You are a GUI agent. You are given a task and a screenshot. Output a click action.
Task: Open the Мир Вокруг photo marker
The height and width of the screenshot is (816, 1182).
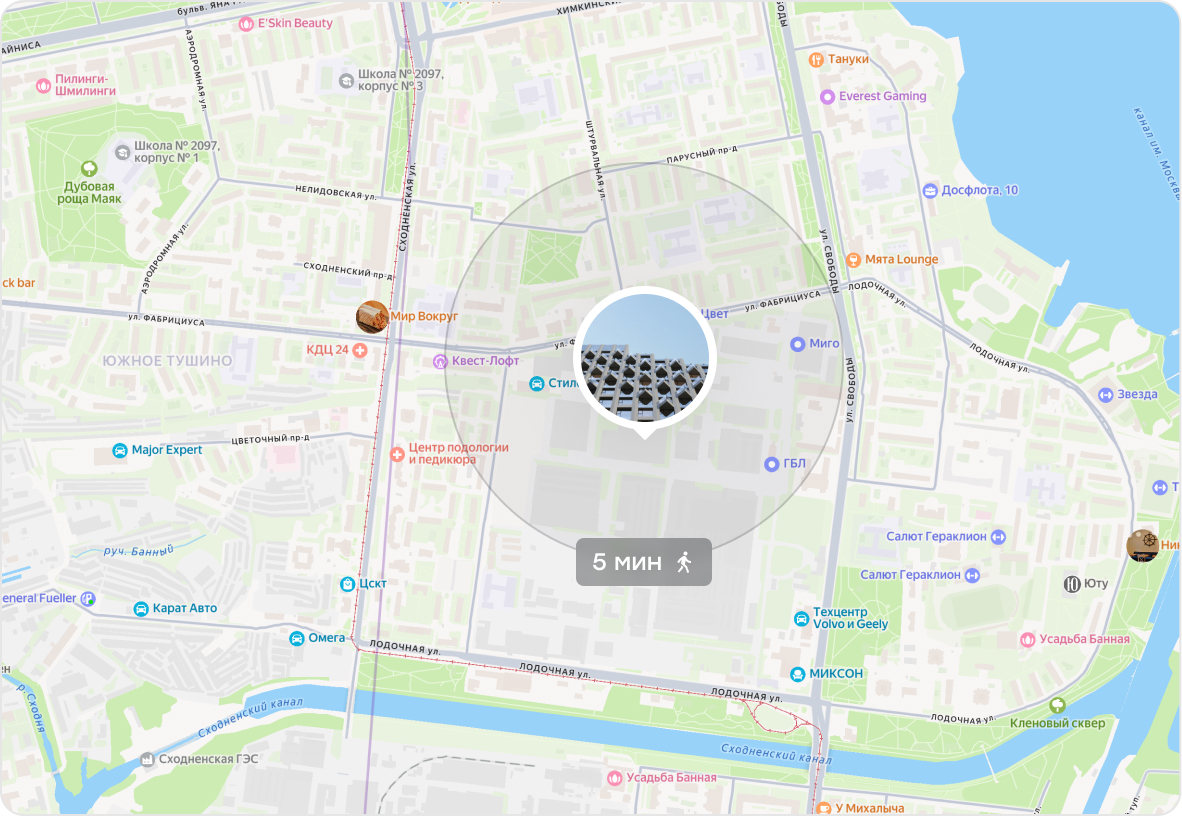point(372,317)
